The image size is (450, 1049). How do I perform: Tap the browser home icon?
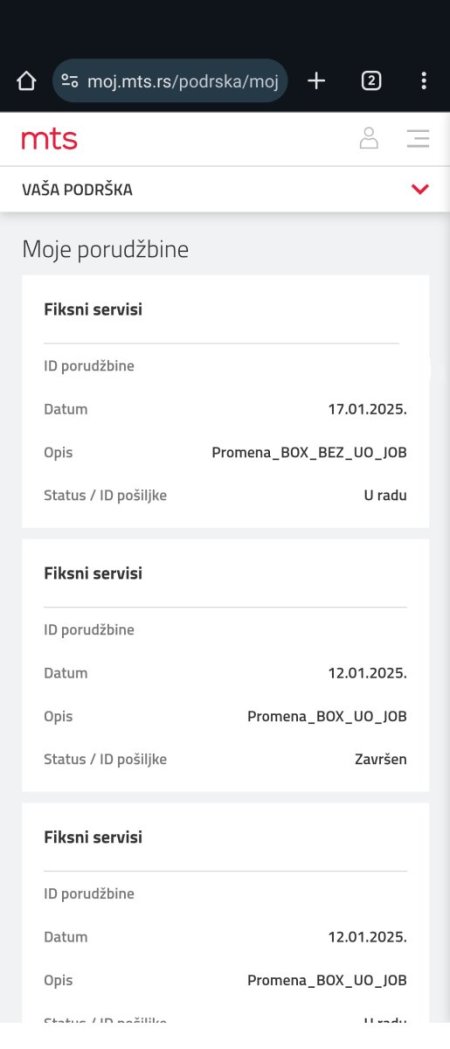(26, 82)
